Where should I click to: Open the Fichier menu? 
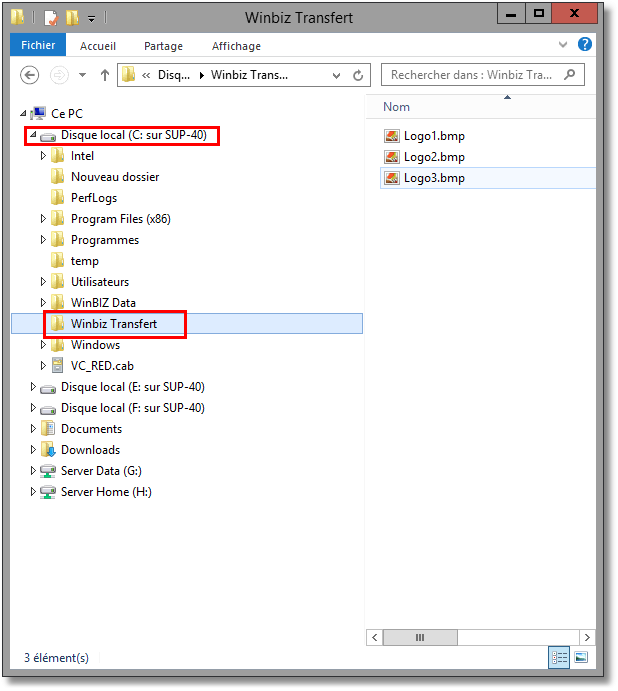(x=38, y=45)
